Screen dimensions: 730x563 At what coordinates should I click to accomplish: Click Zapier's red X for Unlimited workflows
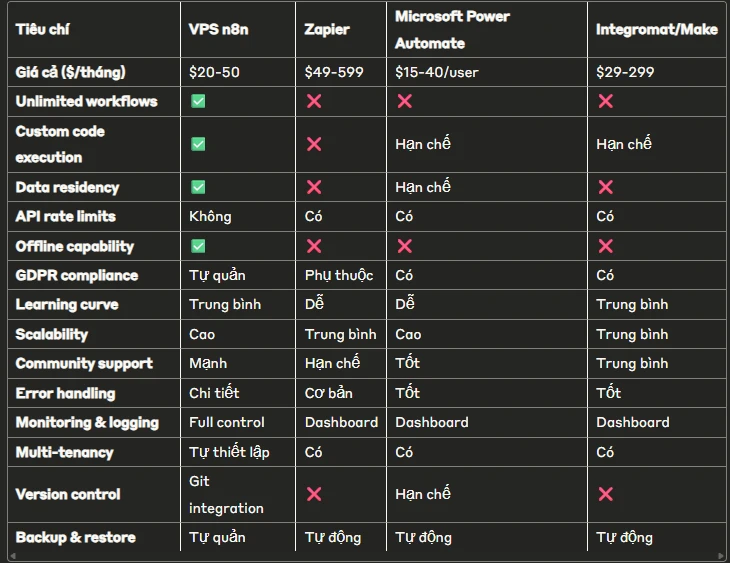click(x=314, y=101)
